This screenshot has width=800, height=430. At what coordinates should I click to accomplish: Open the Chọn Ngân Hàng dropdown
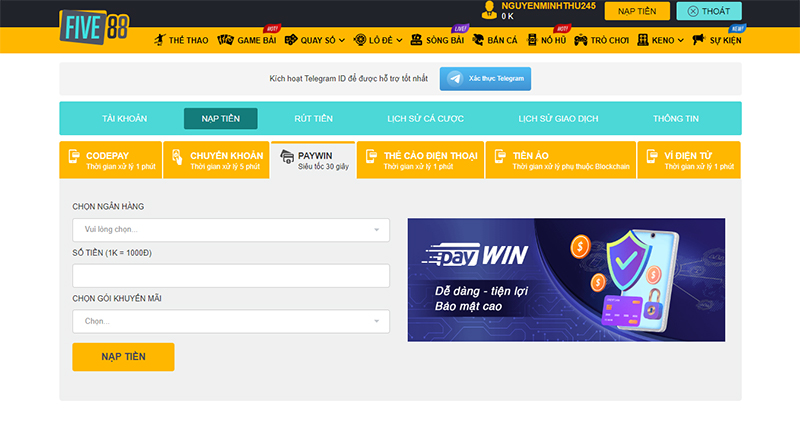coord(231,230)
